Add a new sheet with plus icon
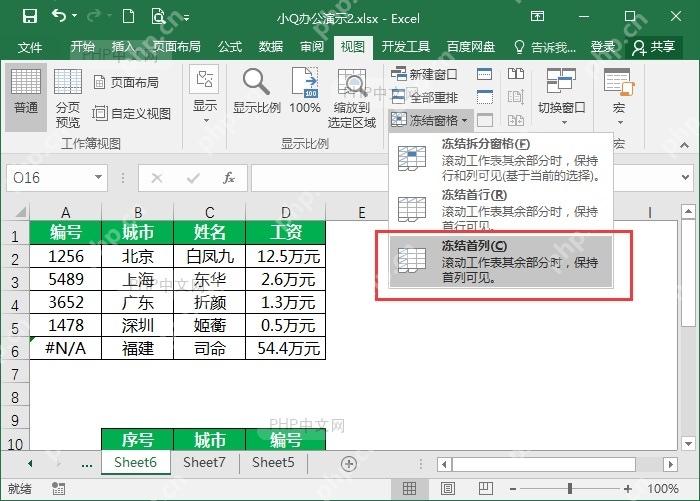The width and height of the screenshot is (700, 501). pos(349,464)
